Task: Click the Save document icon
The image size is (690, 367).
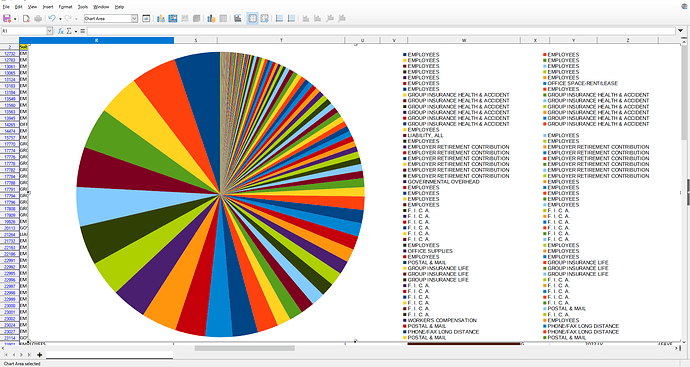Action: tap(7, 18)
